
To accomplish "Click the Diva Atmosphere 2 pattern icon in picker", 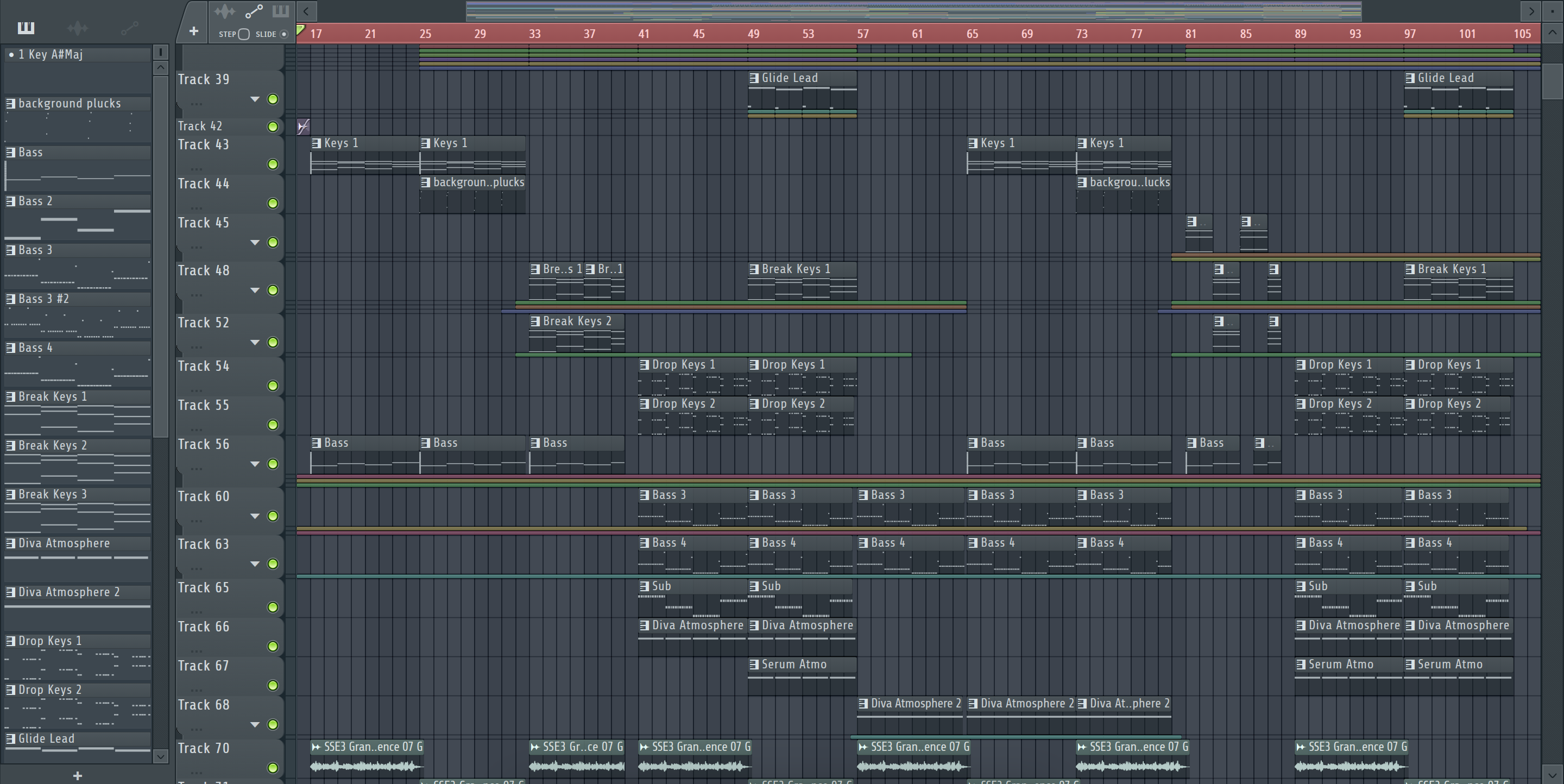I will 10,592.
